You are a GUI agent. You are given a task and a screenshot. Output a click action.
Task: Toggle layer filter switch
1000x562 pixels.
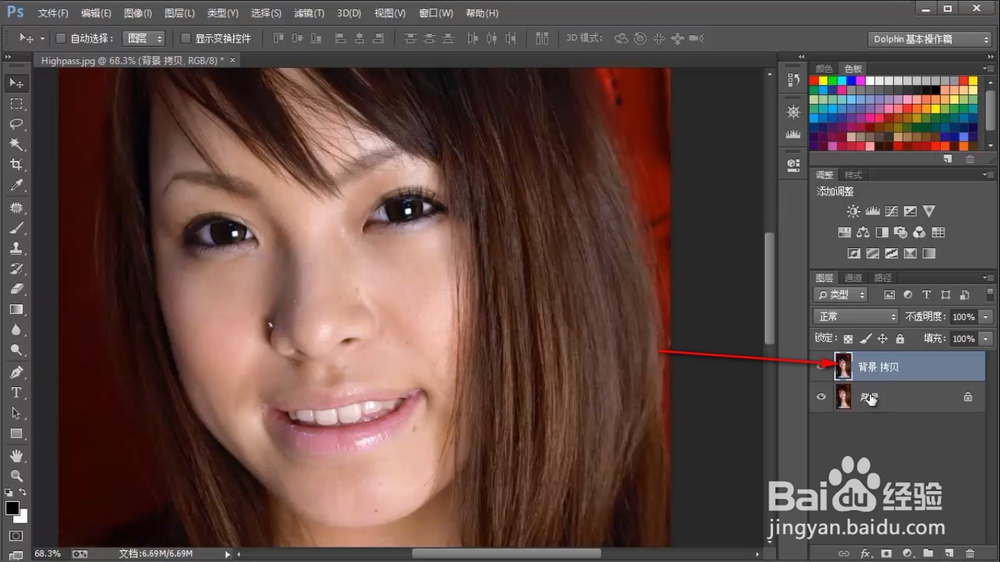click(990, 294)
